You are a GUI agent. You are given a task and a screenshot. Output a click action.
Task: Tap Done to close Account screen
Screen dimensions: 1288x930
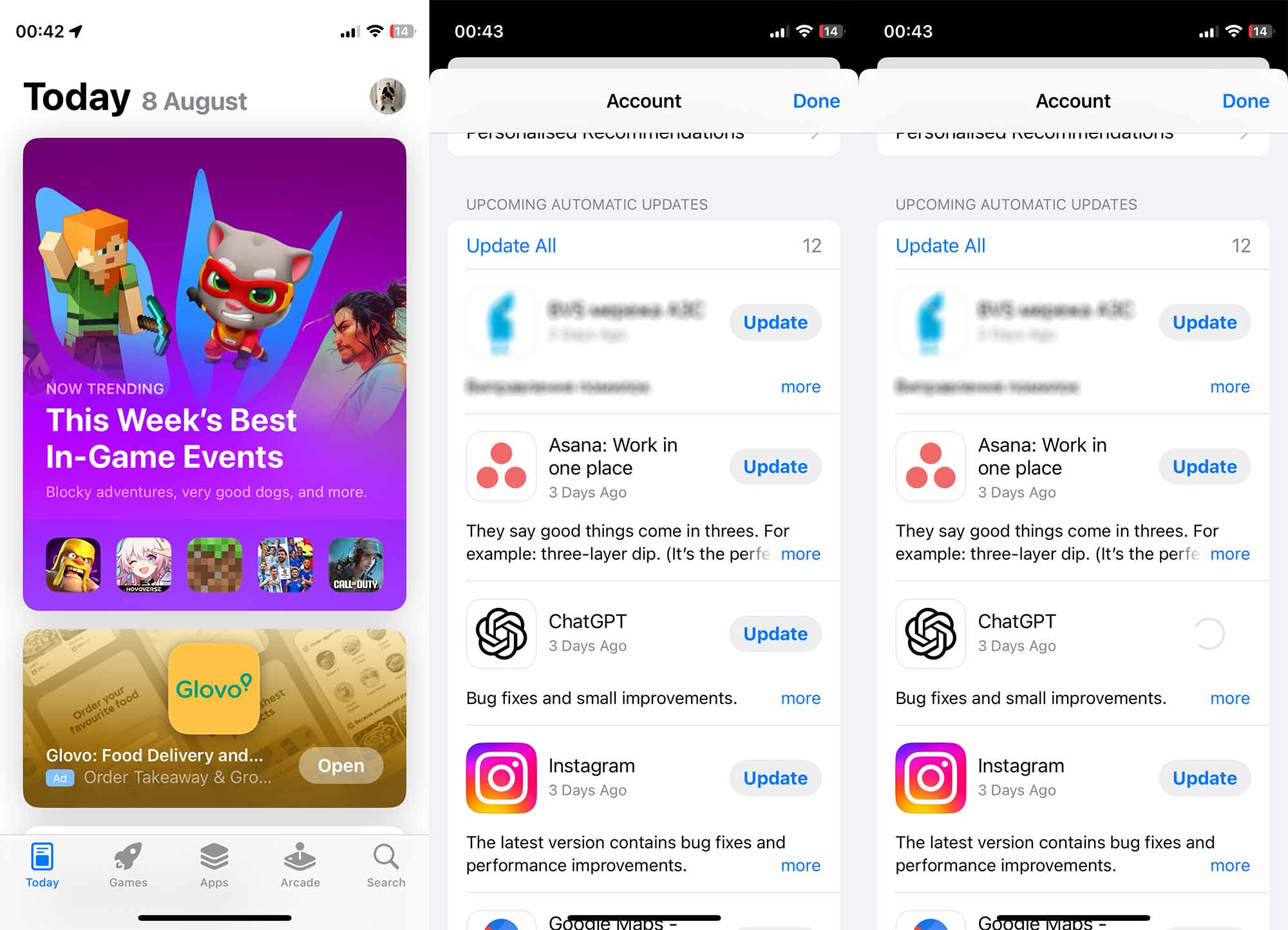tap(815, 100)
